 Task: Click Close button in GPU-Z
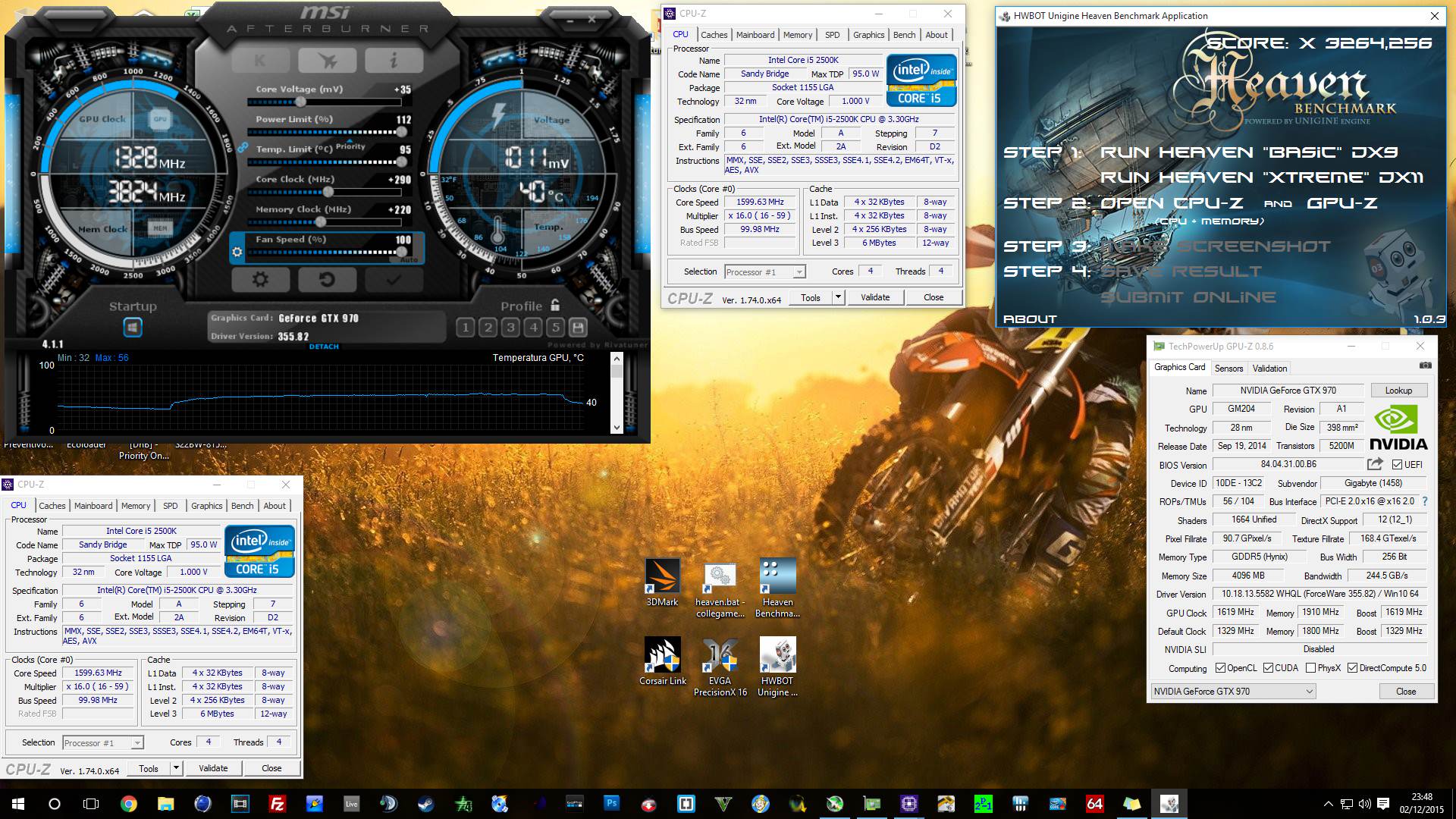(x=1406, y=692)
